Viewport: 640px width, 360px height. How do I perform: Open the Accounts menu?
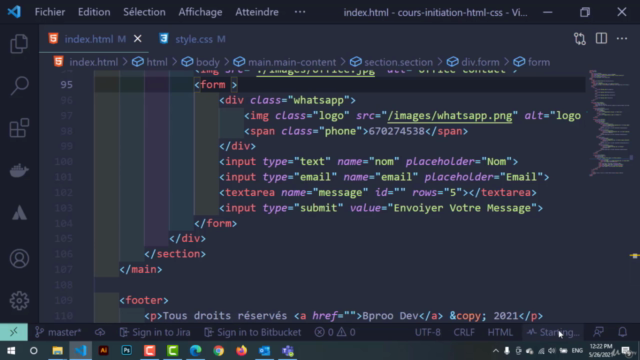click(x=19, y=258)
